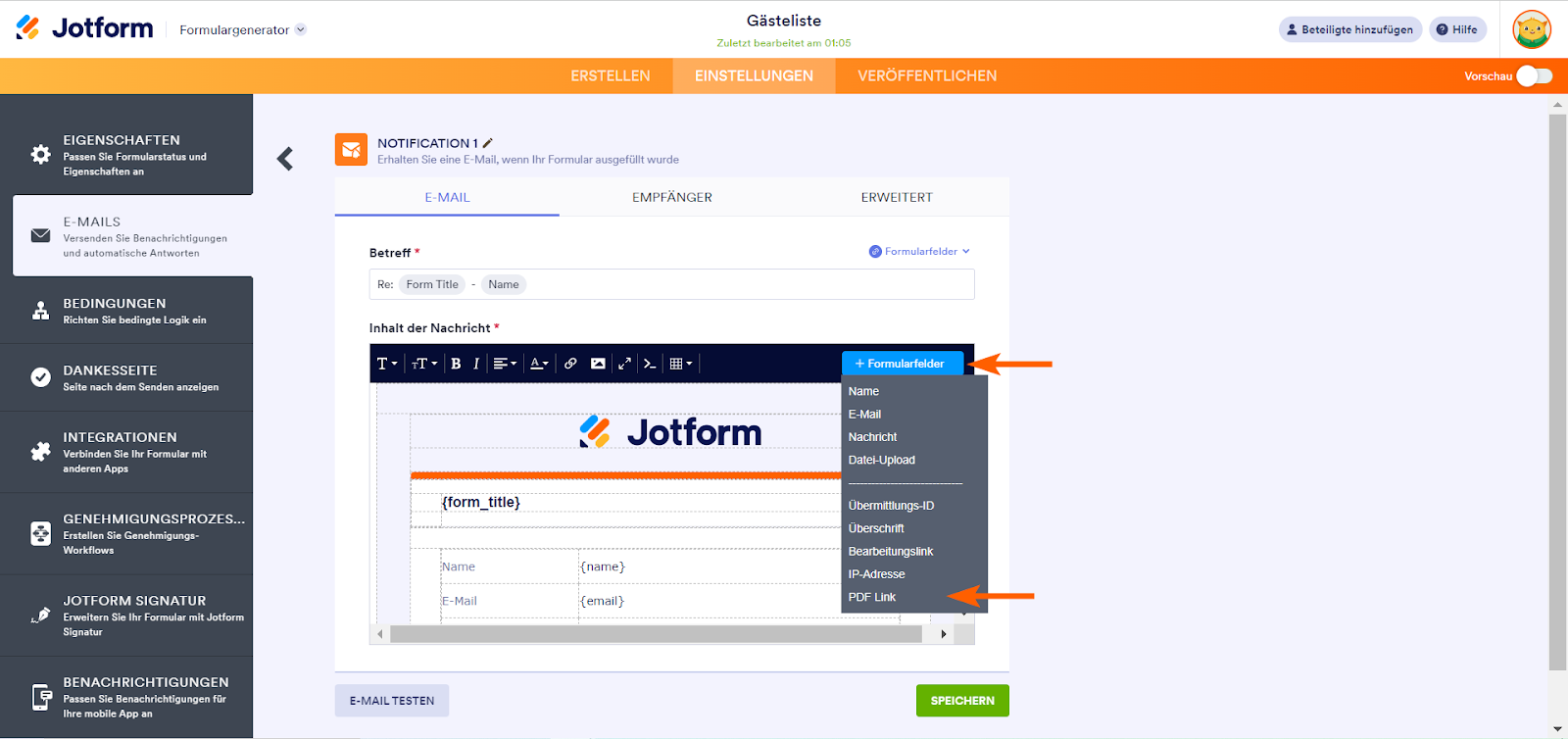Click the horizontal scrollbar of the editor
The height and width of the screenshot is (739, 1568).
coord(656,634)
